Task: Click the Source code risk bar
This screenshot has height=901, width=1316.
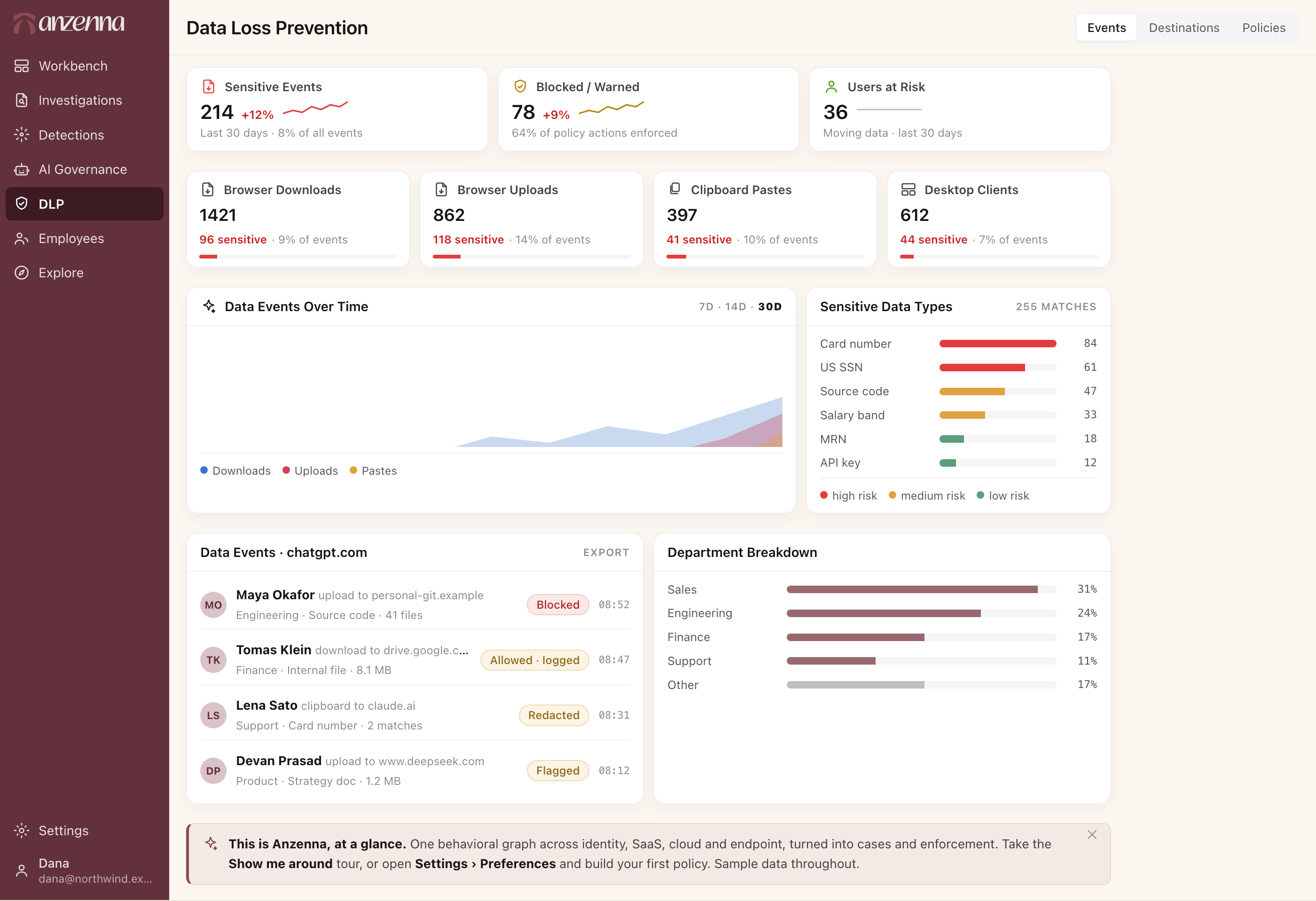Action: click(x=997, y=392)
